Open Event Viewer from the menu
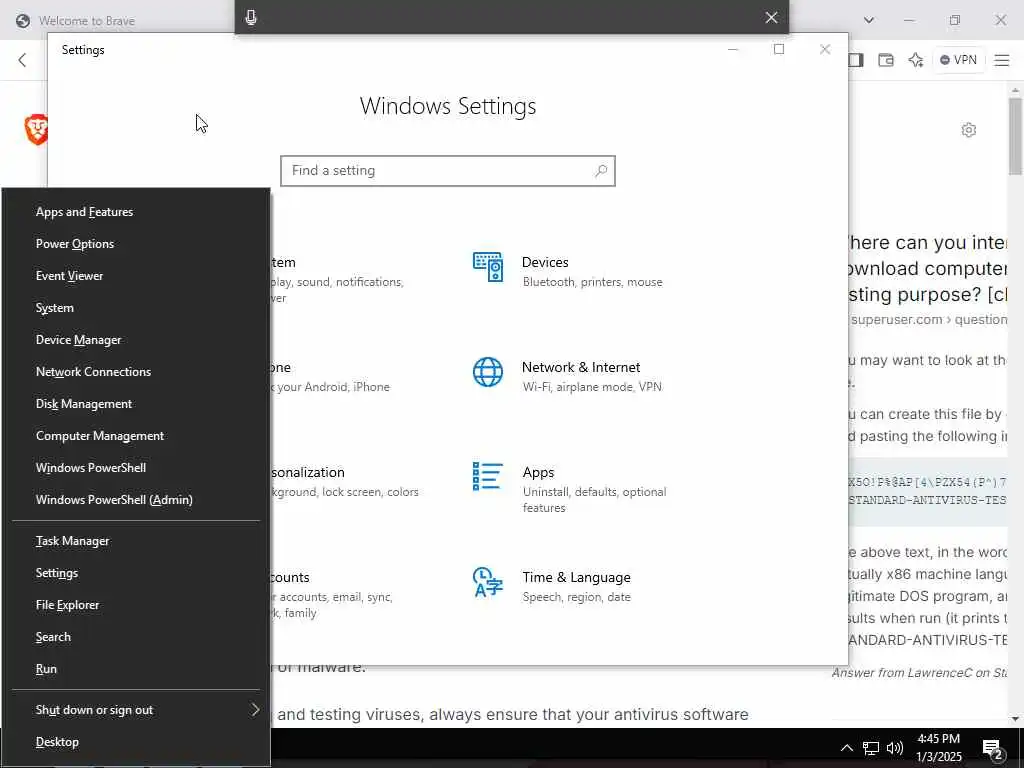The image size is (1024, 768). pyautogui.click(x=136, y=276)
